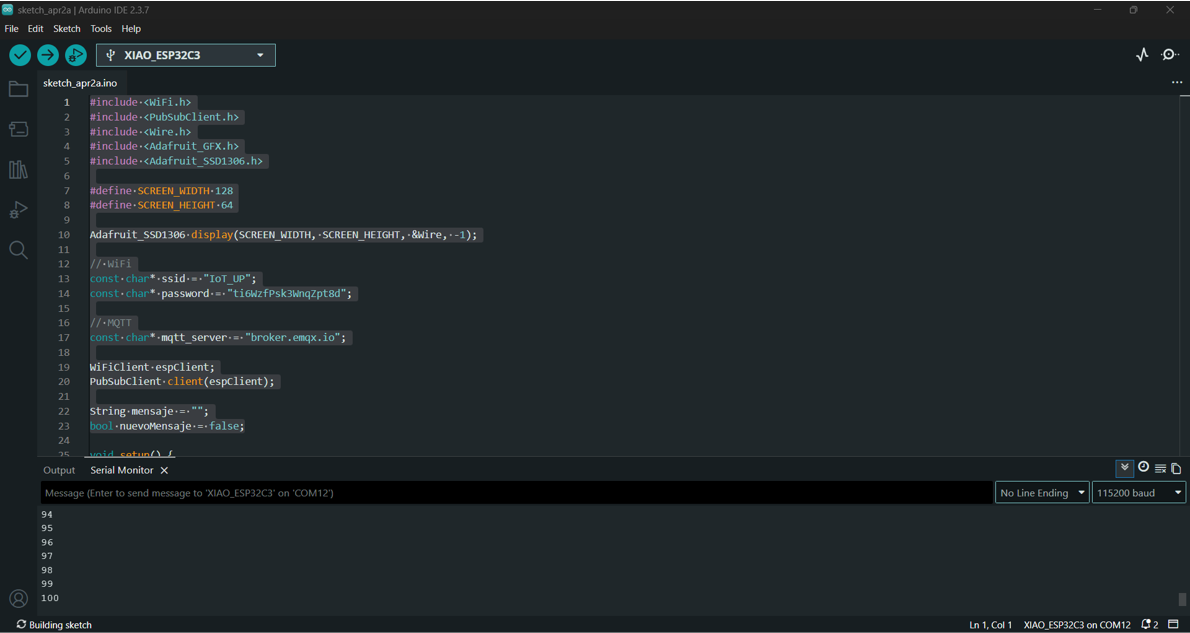Switch to the Output tab

pyautogui.click(x=59, y=471)
